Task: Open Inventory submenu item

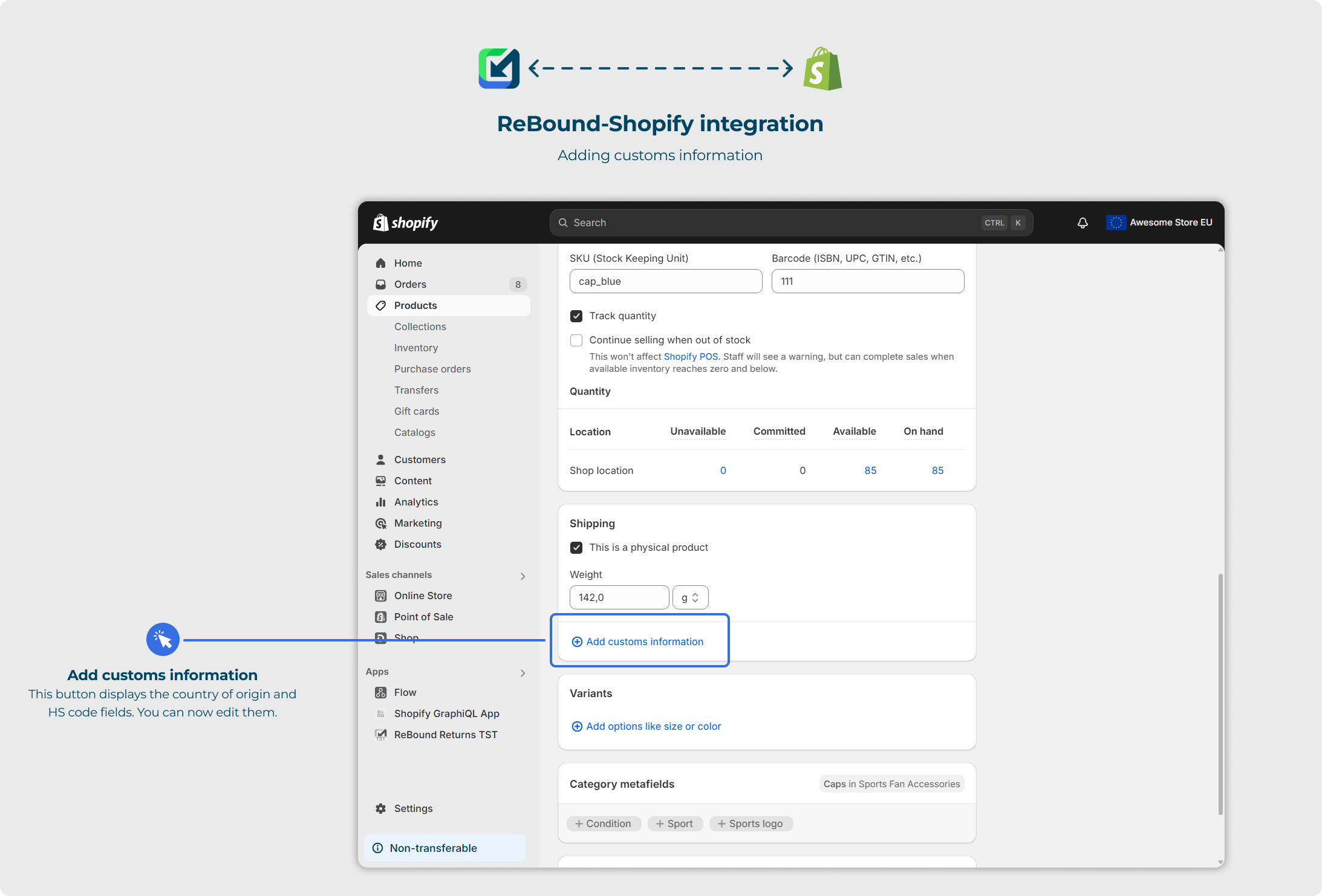Action: (x=416, y=348)
